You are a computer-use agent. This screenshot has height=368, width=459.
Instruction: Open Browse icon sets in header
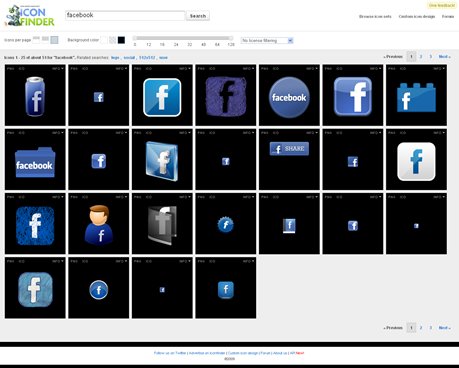[x=375, y=16]
